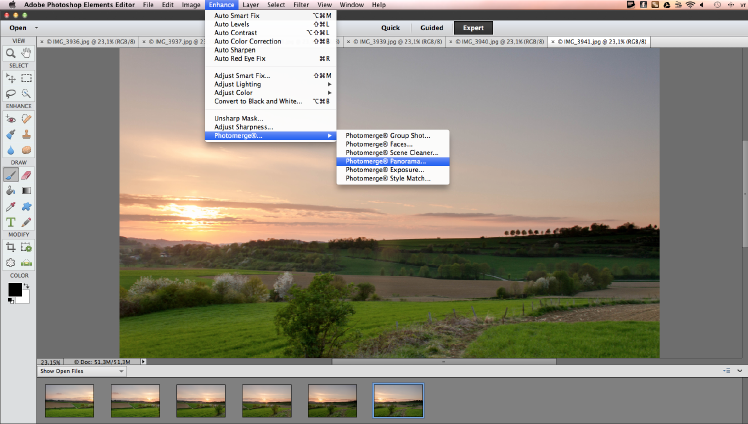Select the Sponge tool
Viewport: 748px width, 424px height.
tap(26, 150)
